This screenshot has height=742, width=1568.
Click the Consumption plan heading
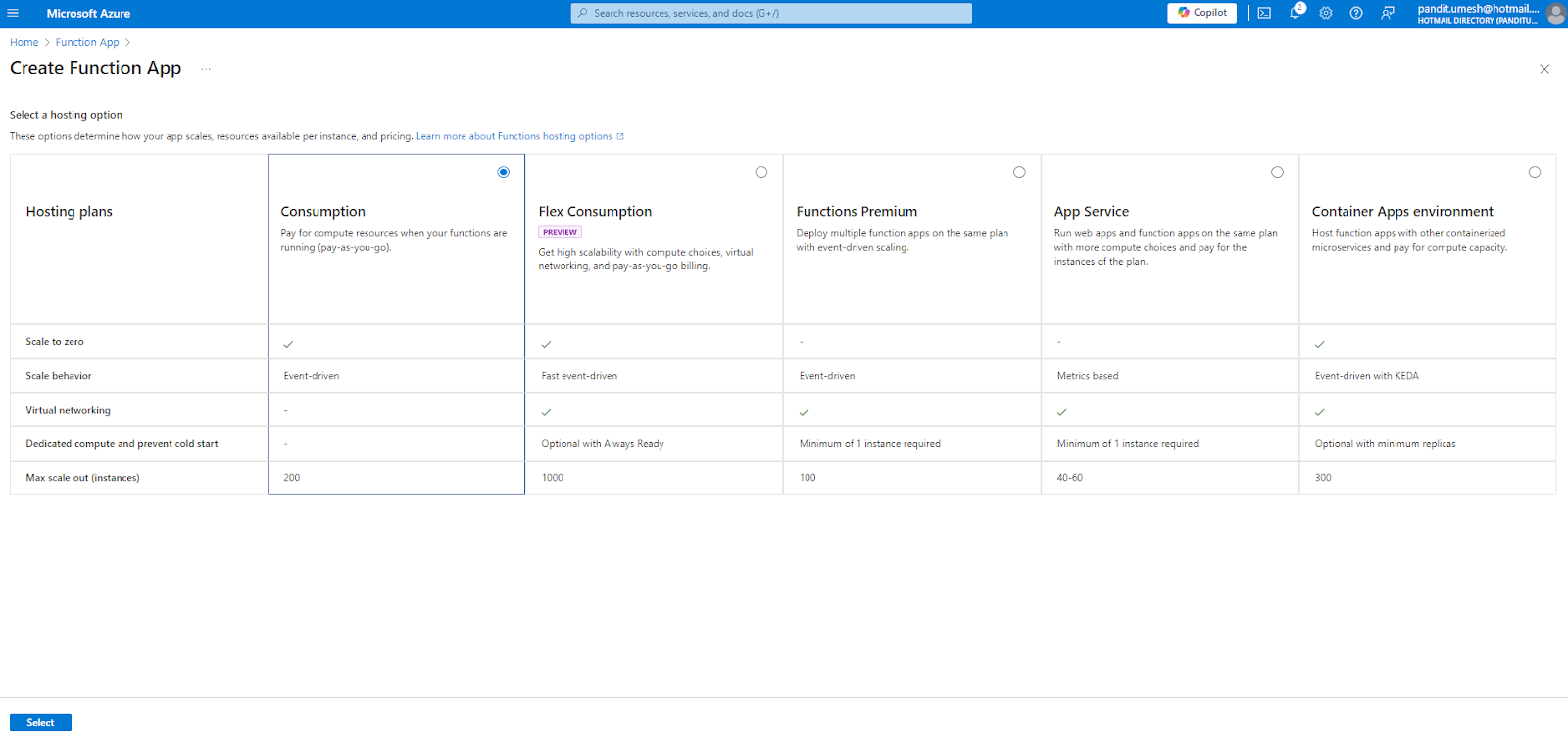point(323,212)
